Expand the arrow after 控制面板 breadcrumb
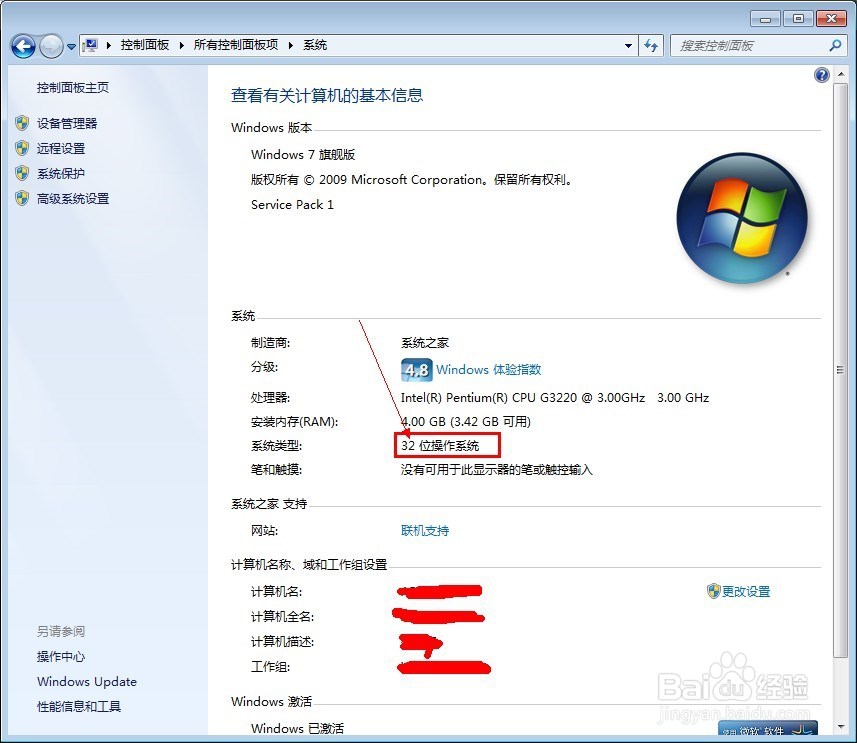Viewport: 857px width, 743px height. pos(181,45)
